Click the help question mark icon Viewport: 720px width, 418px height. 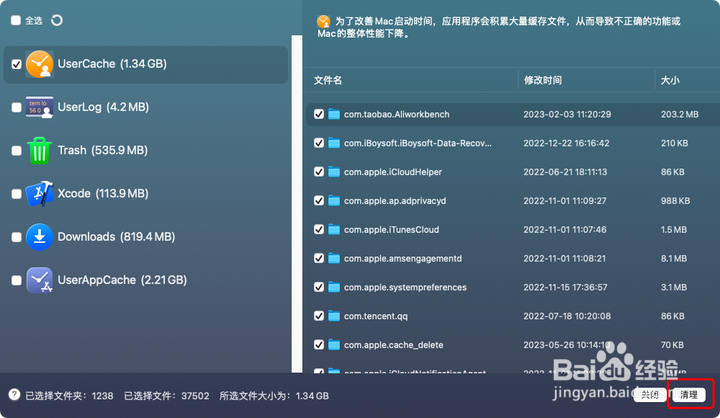[x=14, y=395]
